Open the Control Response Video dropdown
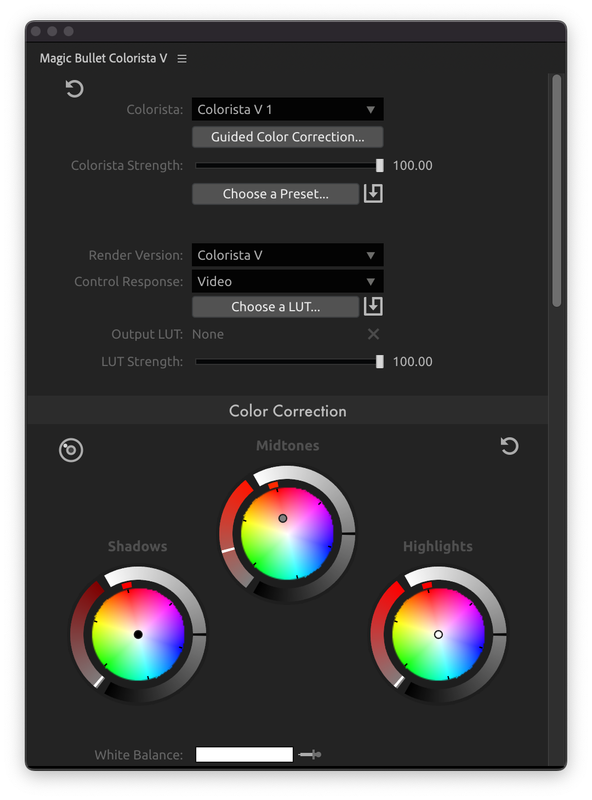 tap(287, 281)
